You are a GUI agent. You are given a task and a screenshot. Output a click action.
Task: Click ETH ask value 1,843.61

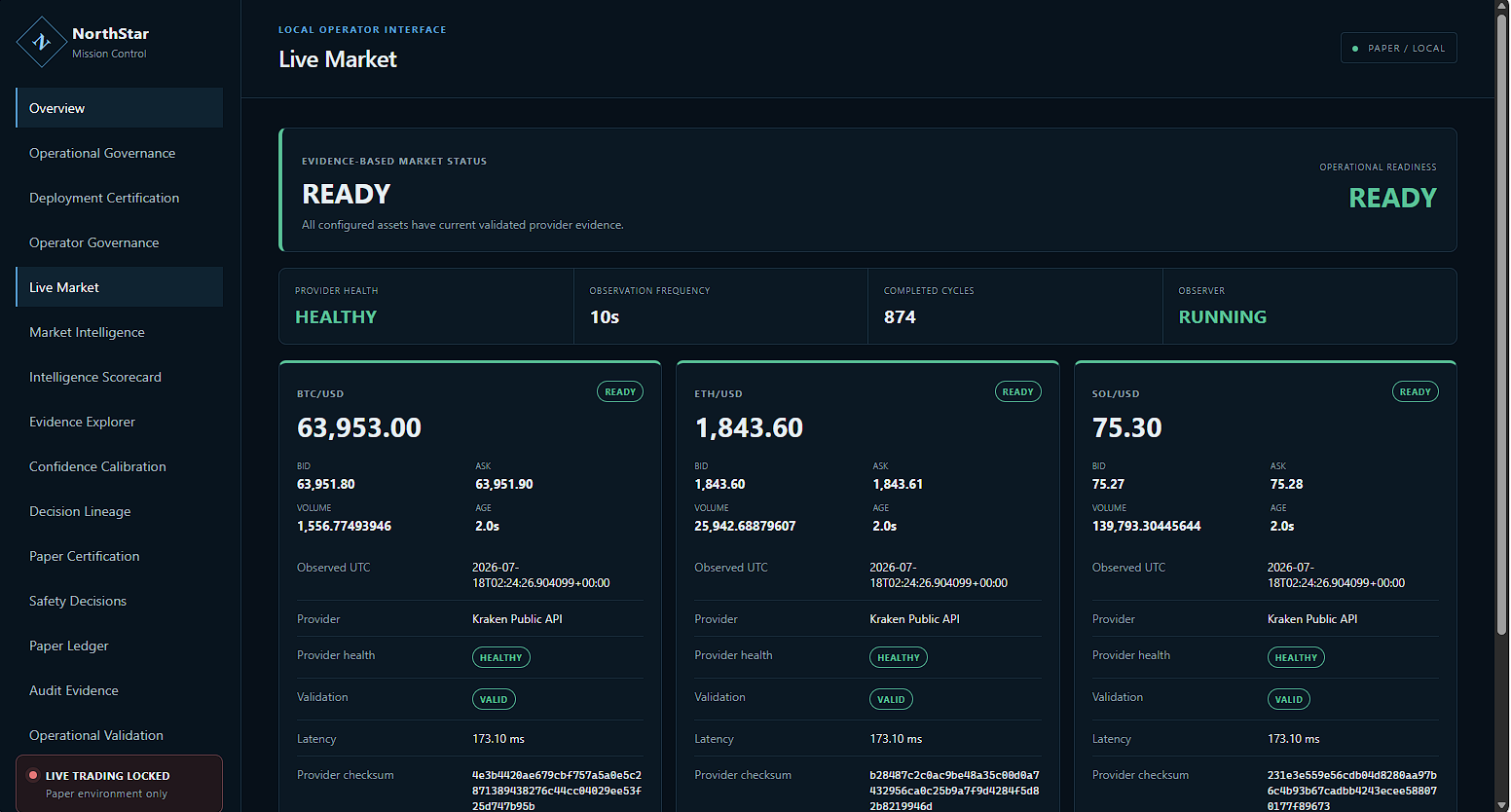(898, 485)
